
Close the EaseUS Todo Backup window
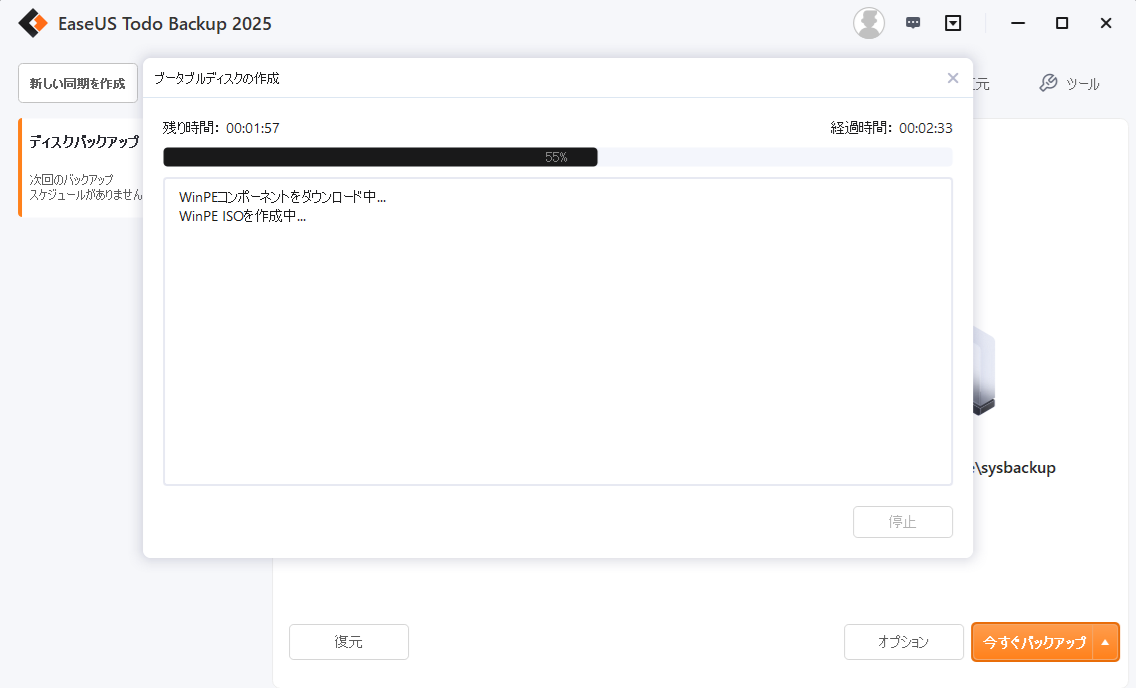coord(1106,23)
